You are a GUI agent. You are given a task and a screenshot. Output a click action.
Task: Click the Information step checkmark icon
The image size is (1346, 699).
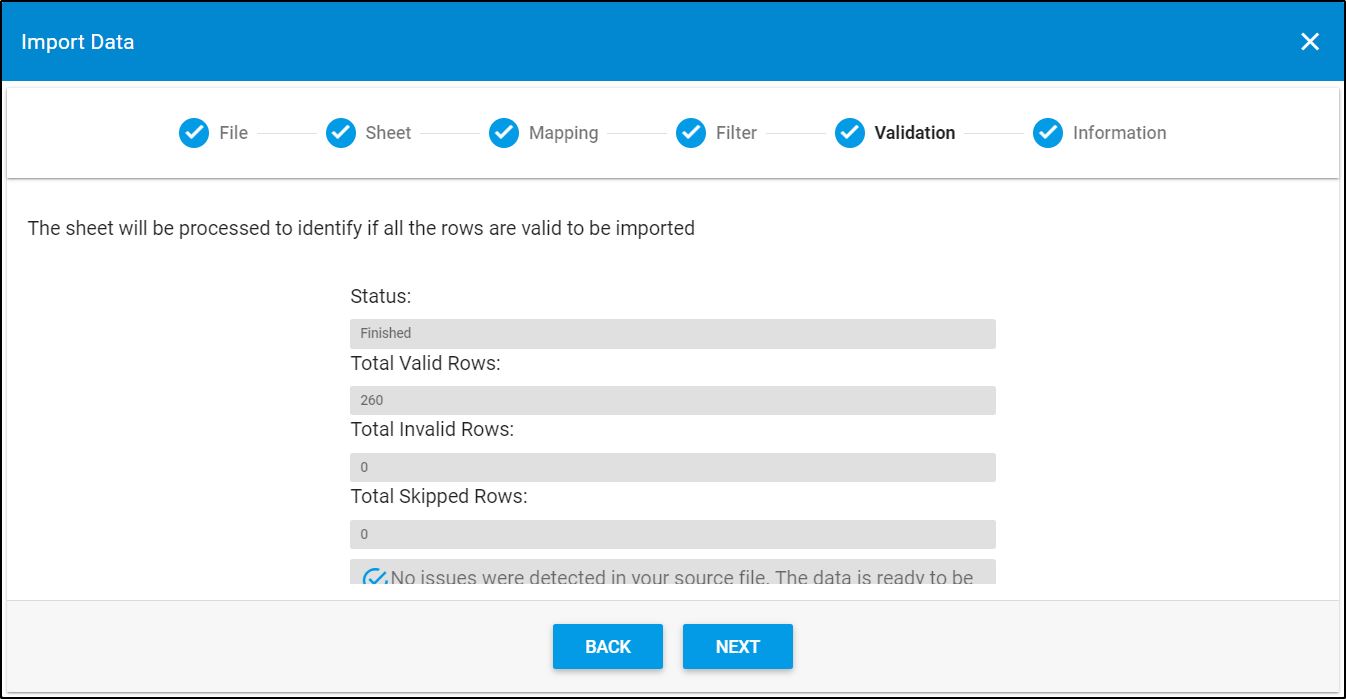pos(1048,132)
